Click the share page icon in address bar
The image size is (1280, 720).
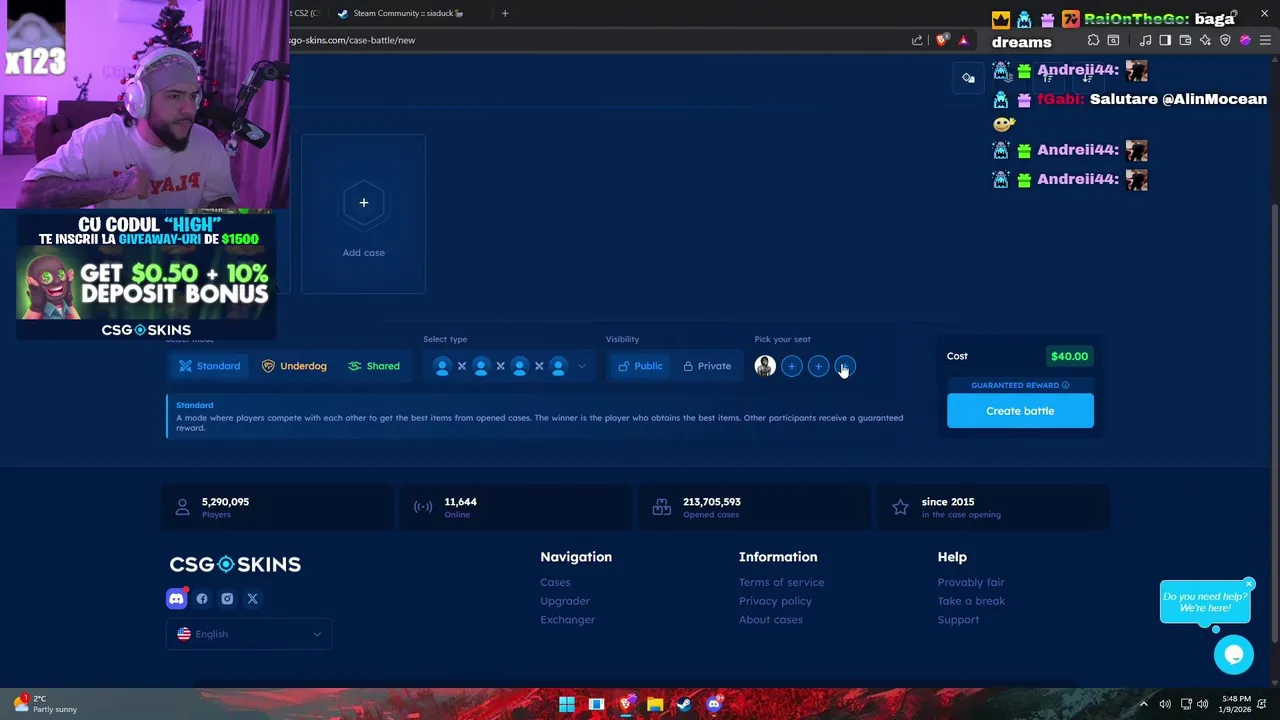(917, 40)
